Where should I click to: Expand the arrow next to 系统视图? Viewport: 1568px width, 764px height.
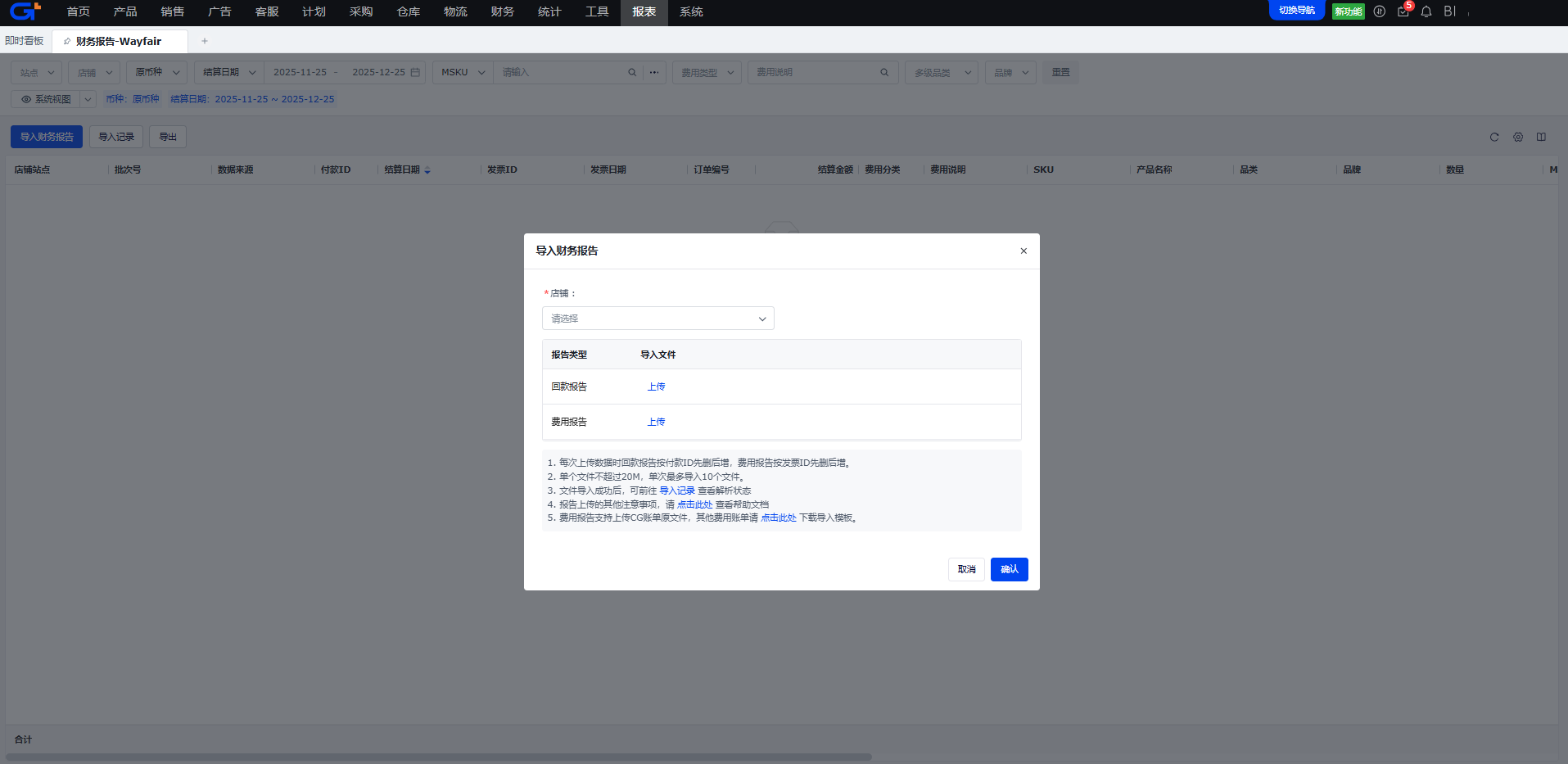pos(88,99)
